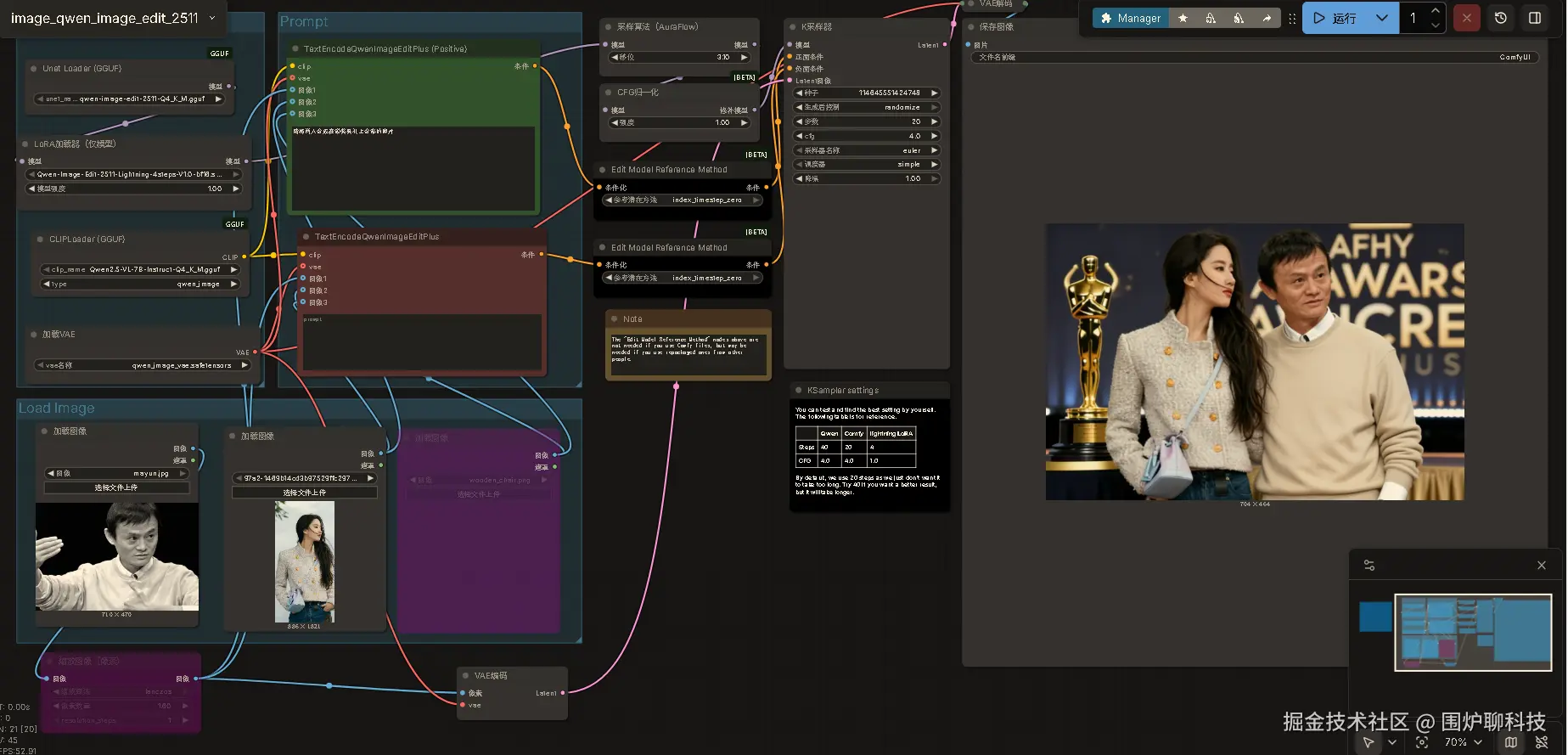Collapse the 保存图像 node dot

(971, 27)
